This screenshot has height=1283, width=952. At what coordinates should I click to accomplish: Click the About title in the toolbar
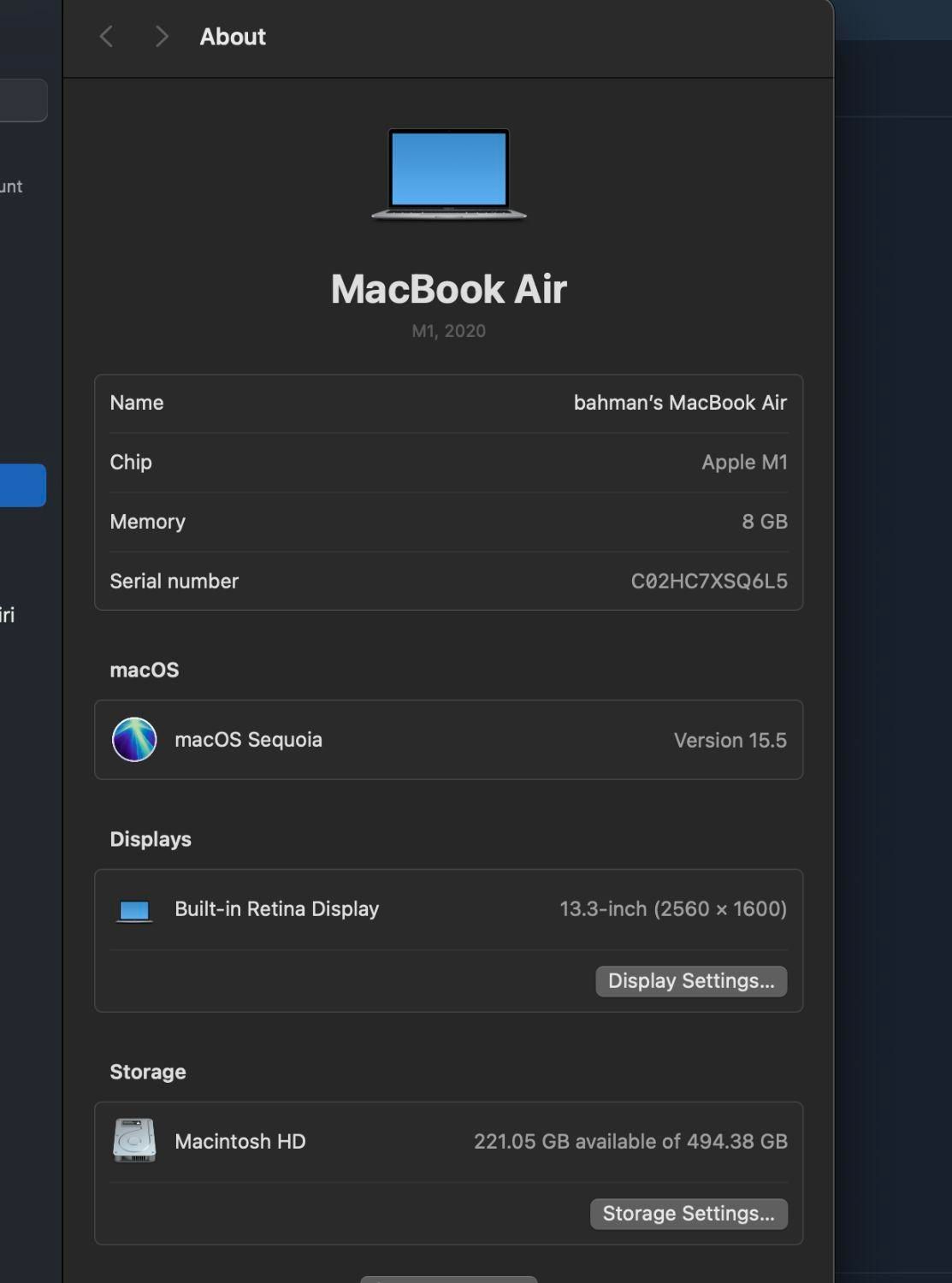point(233,37)
